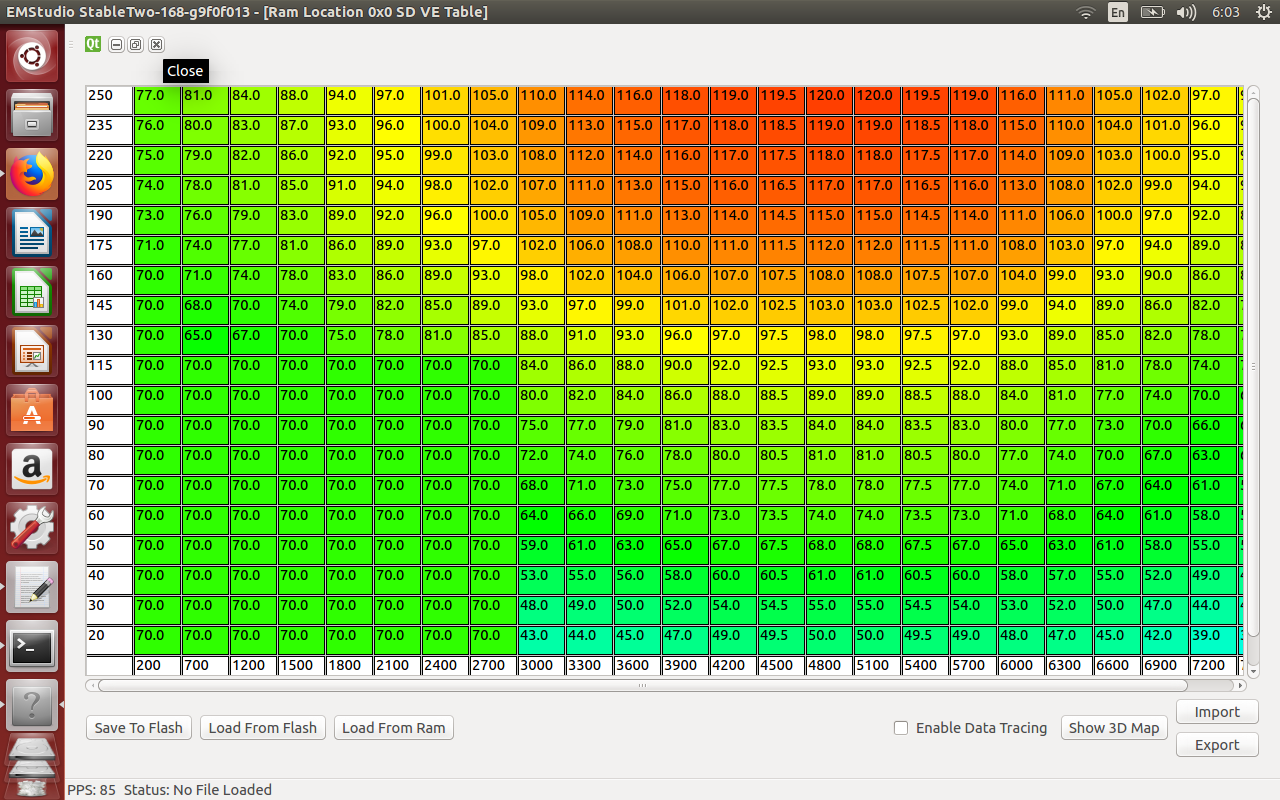1280x800 pixels.
Task: Launch the Terminal from the dock
Action: coord(32,647)
